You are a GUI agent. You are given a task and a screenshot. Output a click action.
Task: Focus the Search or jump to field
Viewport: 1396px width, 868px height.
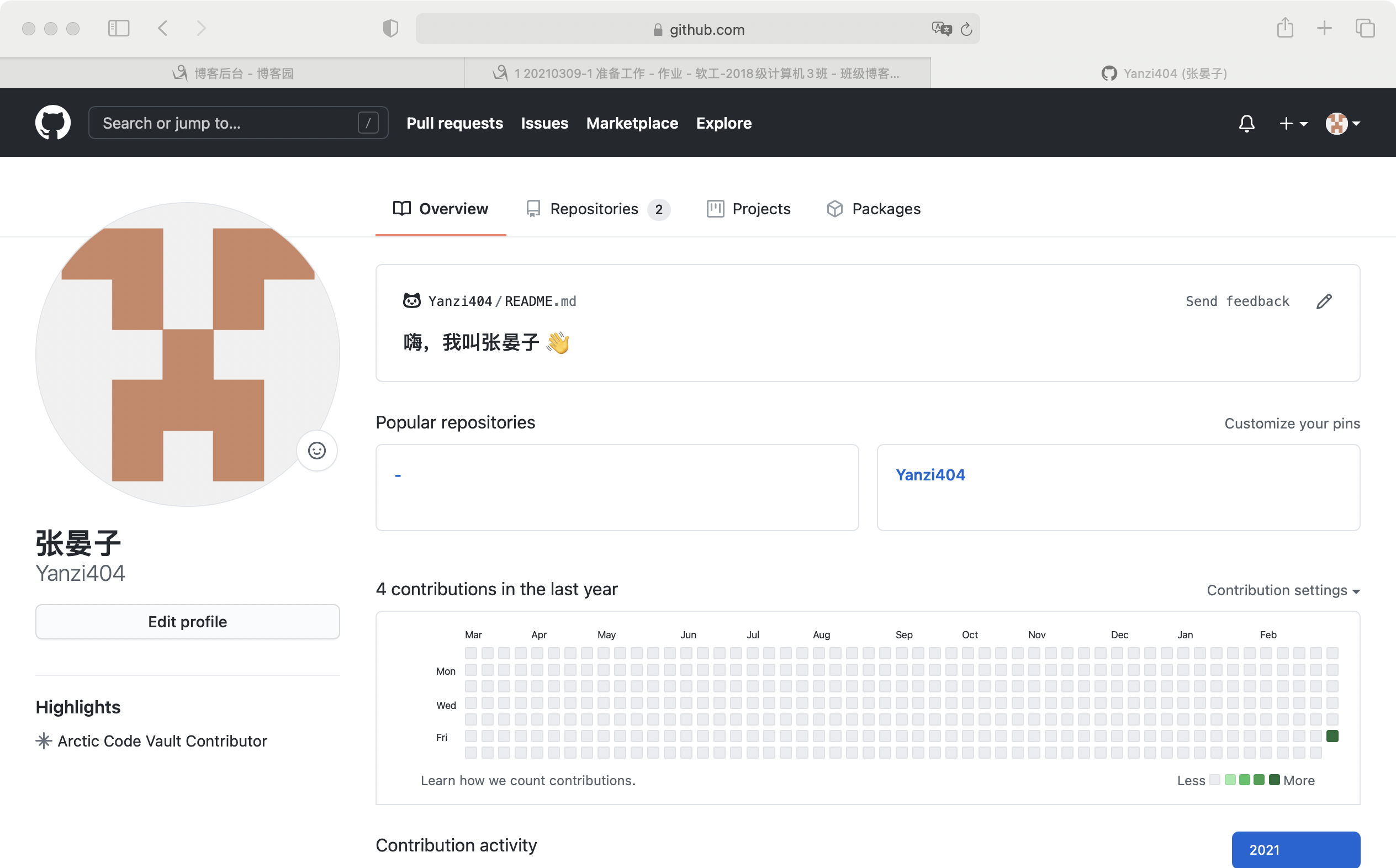pyautogui.click(x=230, y=123)
